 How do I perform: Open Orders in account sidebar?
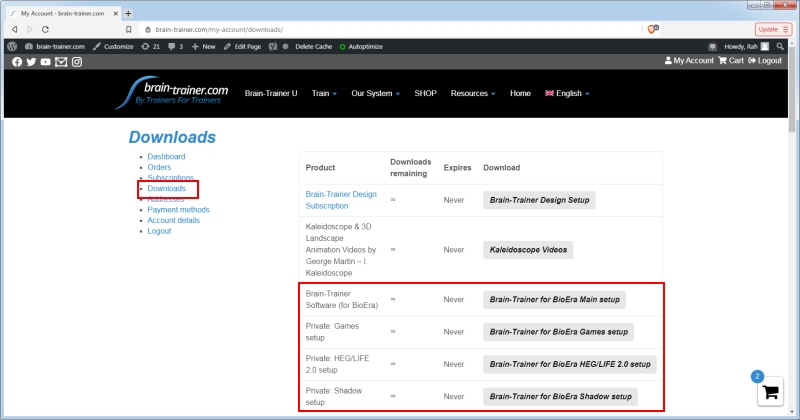[159, 167]
